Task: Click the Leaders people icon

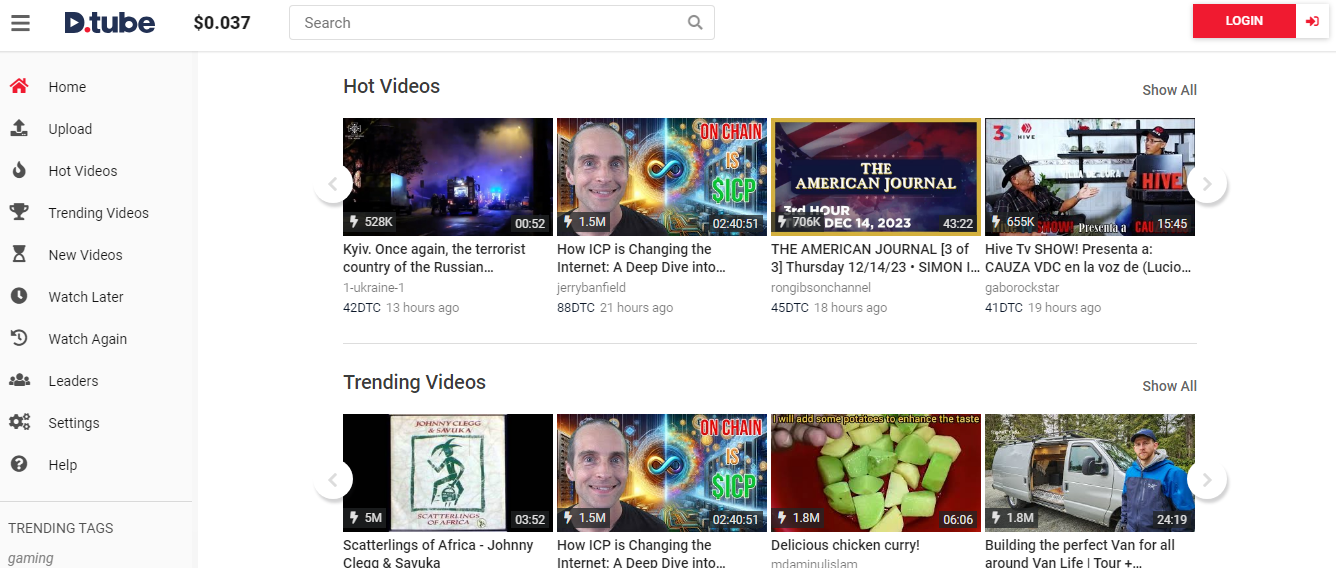Action: tap(19, 380)
